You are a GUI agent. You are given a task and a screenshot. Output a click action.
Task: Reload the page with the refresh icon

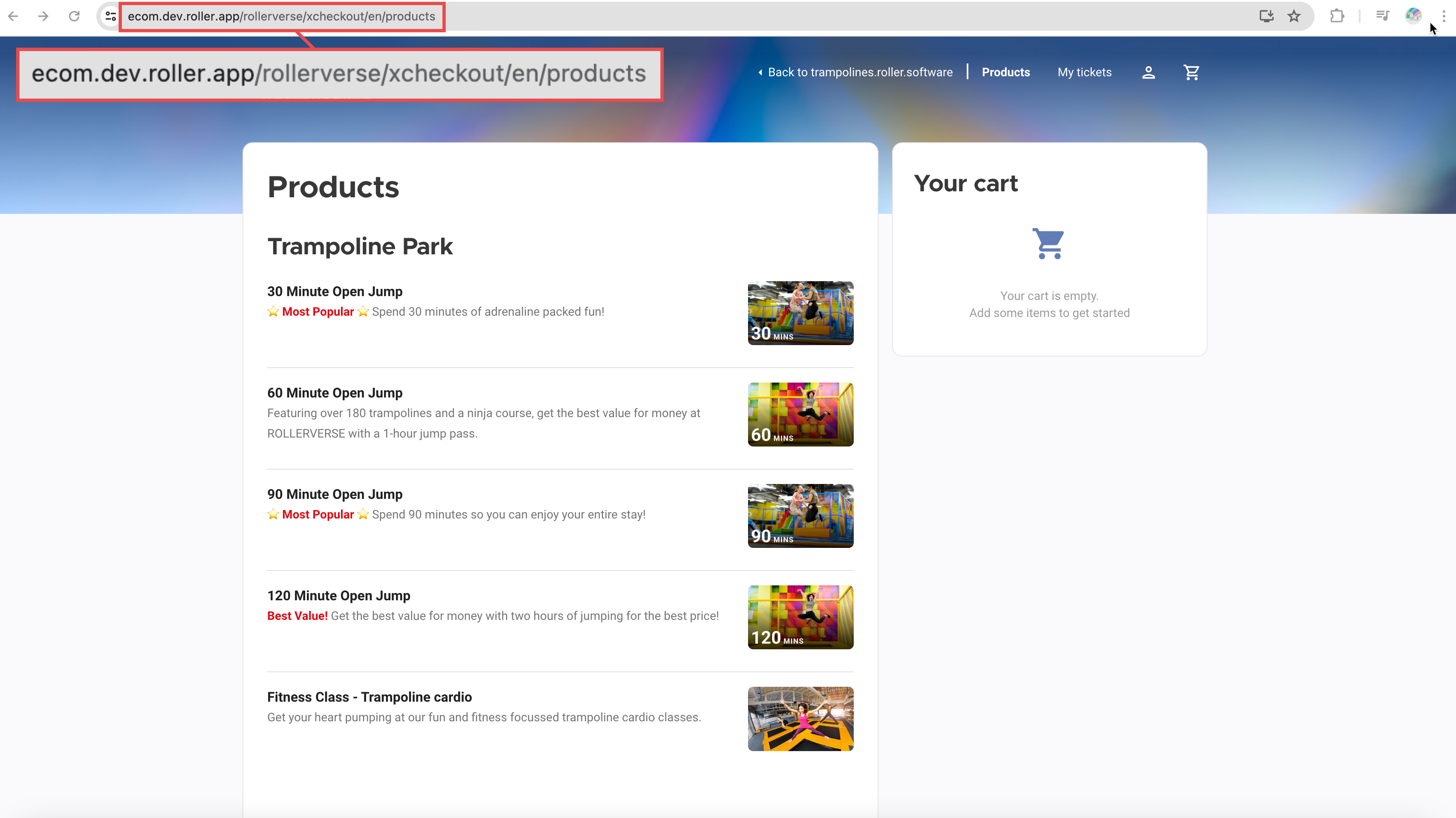coord(74,16)
